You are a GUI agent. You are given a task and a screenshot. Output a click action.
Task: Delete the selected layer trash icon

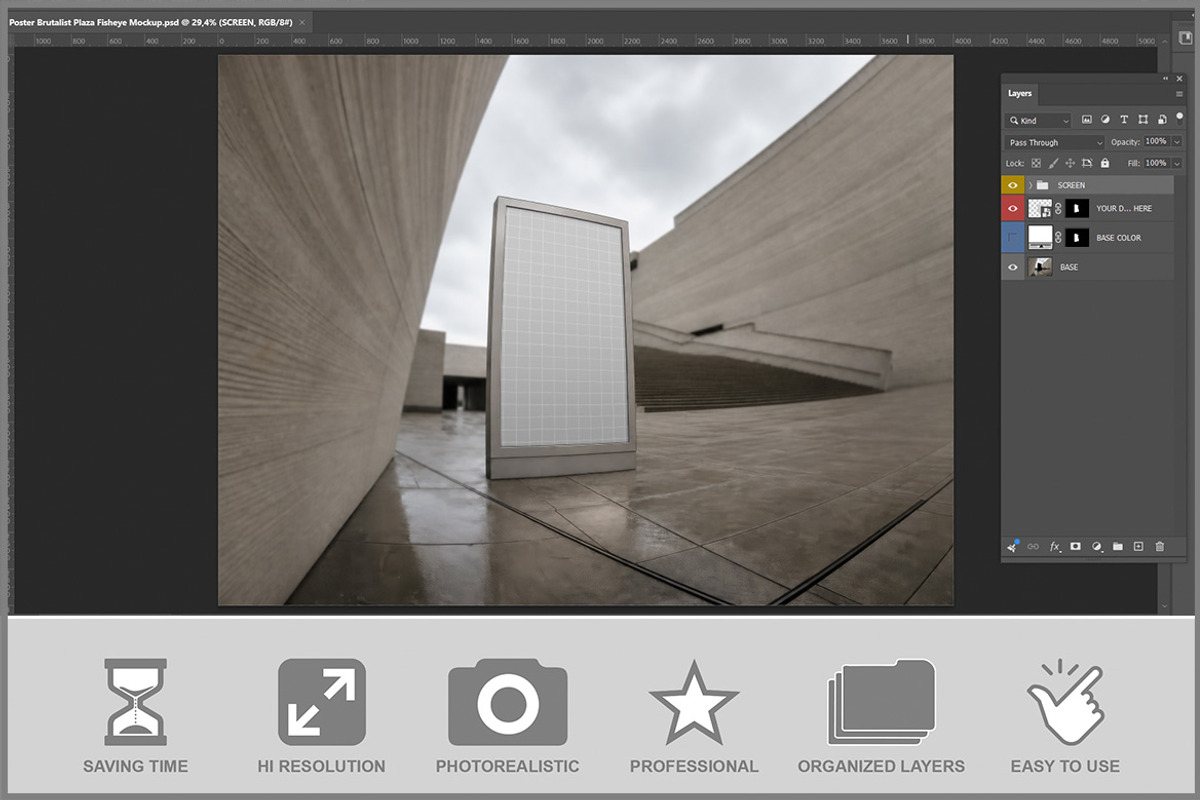1160,547
